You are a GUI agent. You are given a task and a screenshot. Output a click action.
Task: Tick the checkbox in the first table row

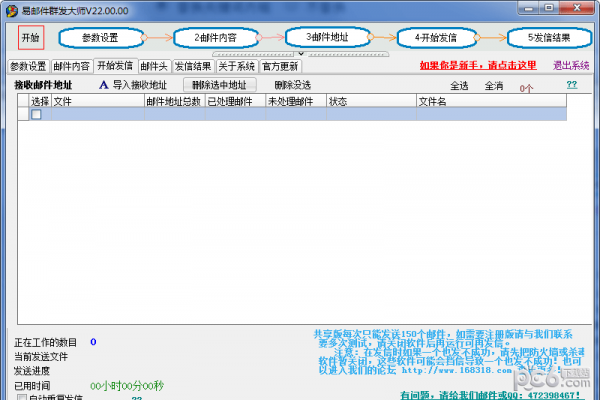36,114
